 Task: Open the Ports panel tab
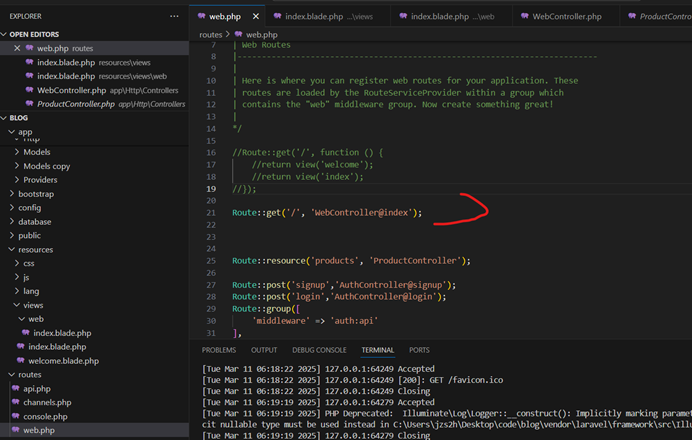coord(419,350)
